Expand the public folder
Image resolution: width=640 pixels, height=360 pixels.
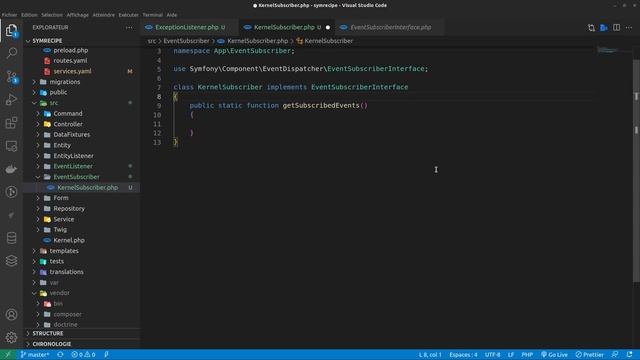82,92
